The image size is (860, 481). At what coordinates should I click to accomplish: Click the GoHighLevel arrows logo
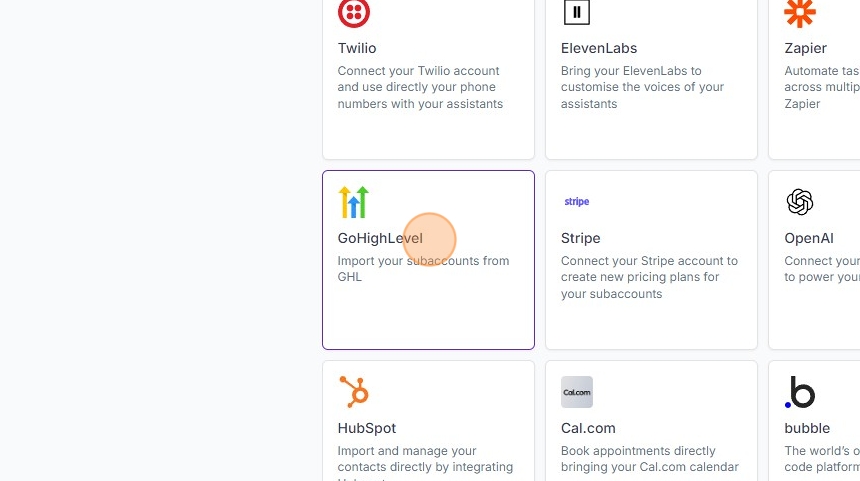pos(354,202)
